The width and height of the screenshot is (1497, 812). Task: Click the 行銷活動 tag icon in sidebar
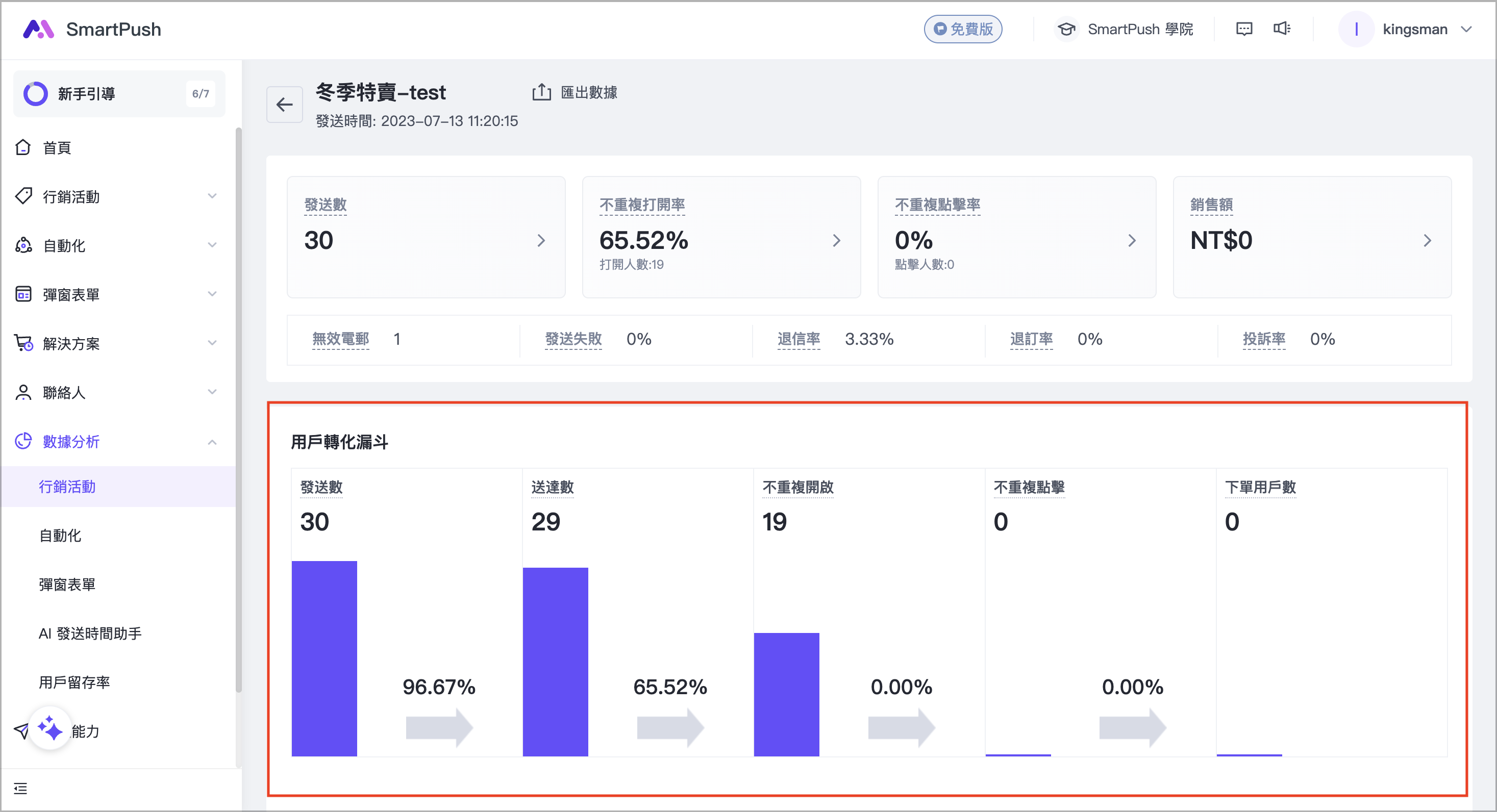tap(22, 196)
